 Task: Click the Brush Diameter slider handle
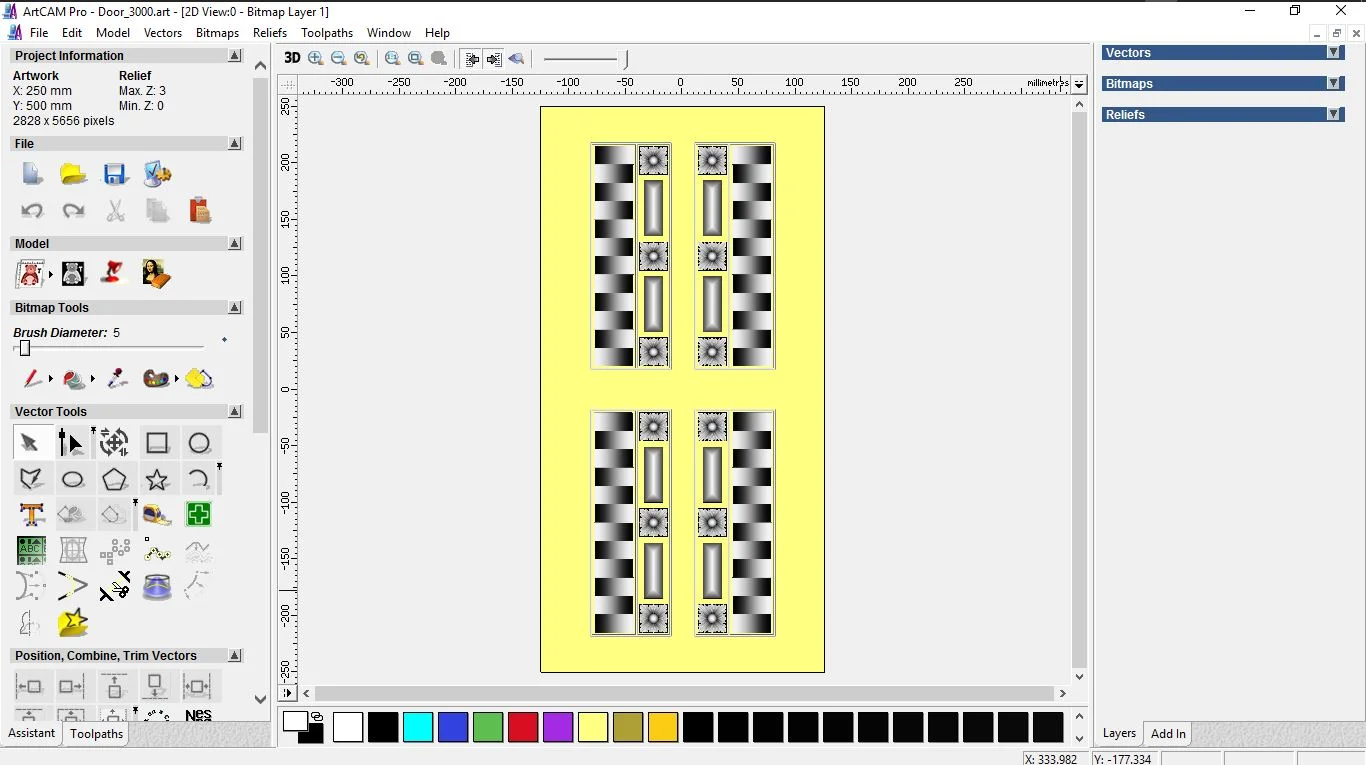click(x=25, y=348)
